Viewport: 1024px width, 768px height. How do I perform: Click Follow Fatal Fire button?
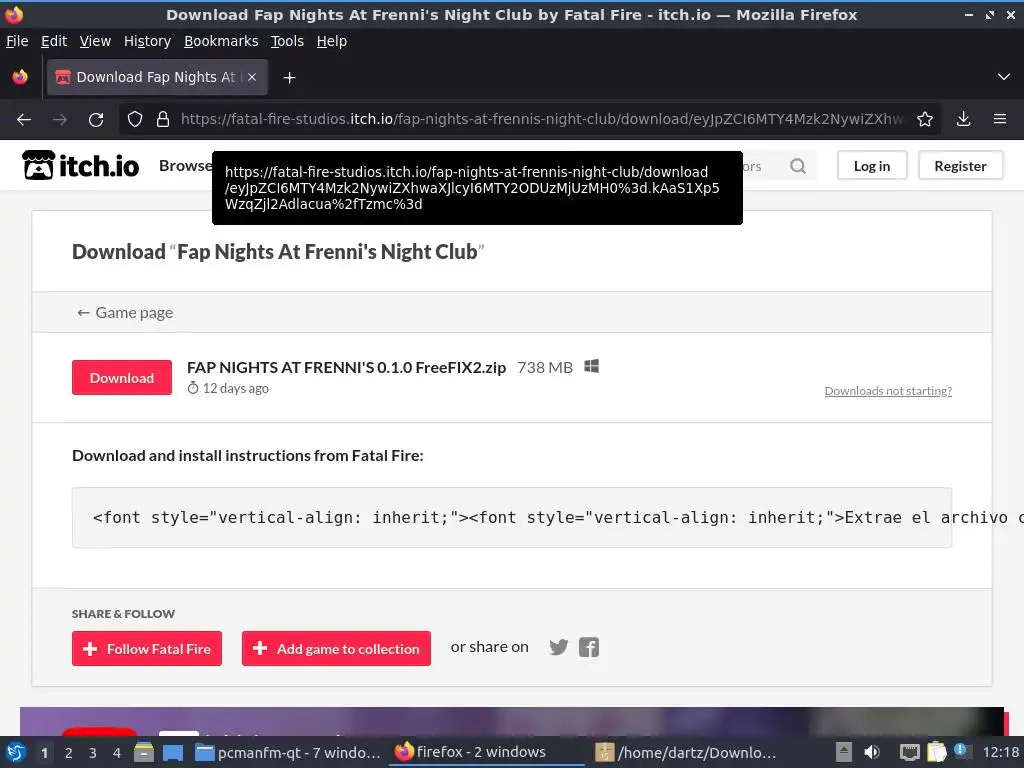(147, 648)
